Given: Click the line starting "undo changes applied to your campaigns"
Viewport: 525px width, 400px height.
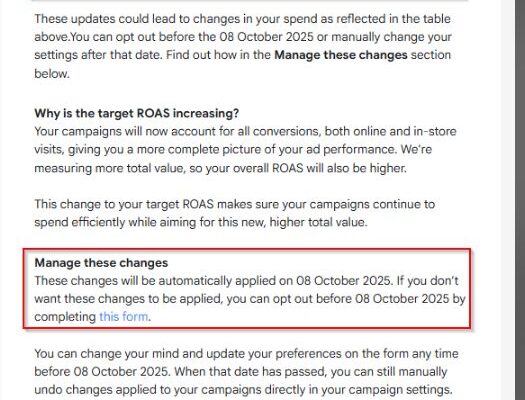Looking at the screenshot, I should (243, 390).
